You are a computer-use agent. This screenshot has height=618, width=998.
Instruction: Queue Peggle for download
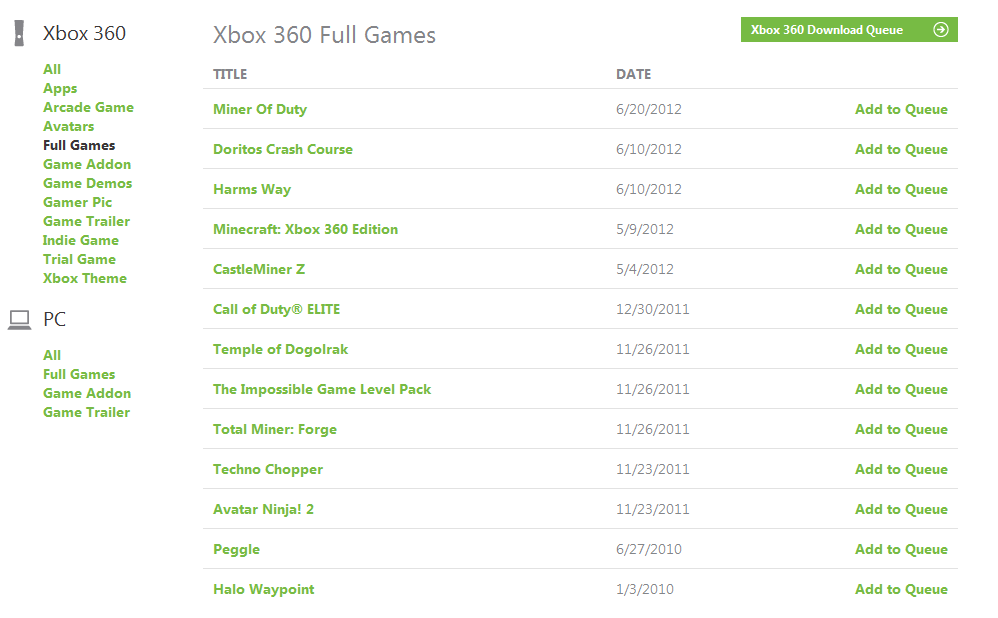(x=901, y=549)
